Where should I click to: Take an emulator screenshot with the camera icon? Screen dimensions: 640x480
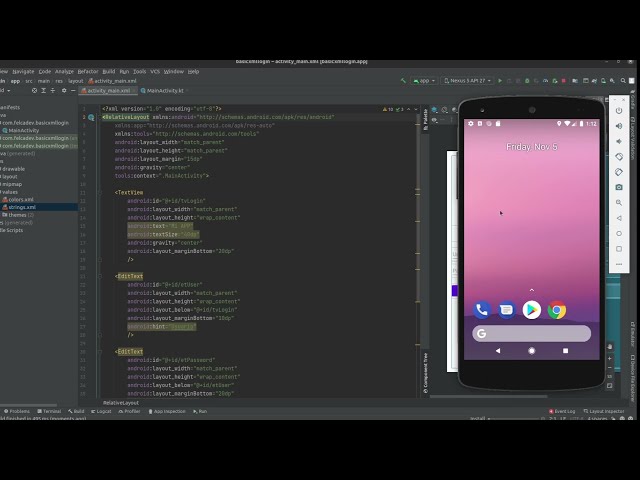click(x=619, y=187)
